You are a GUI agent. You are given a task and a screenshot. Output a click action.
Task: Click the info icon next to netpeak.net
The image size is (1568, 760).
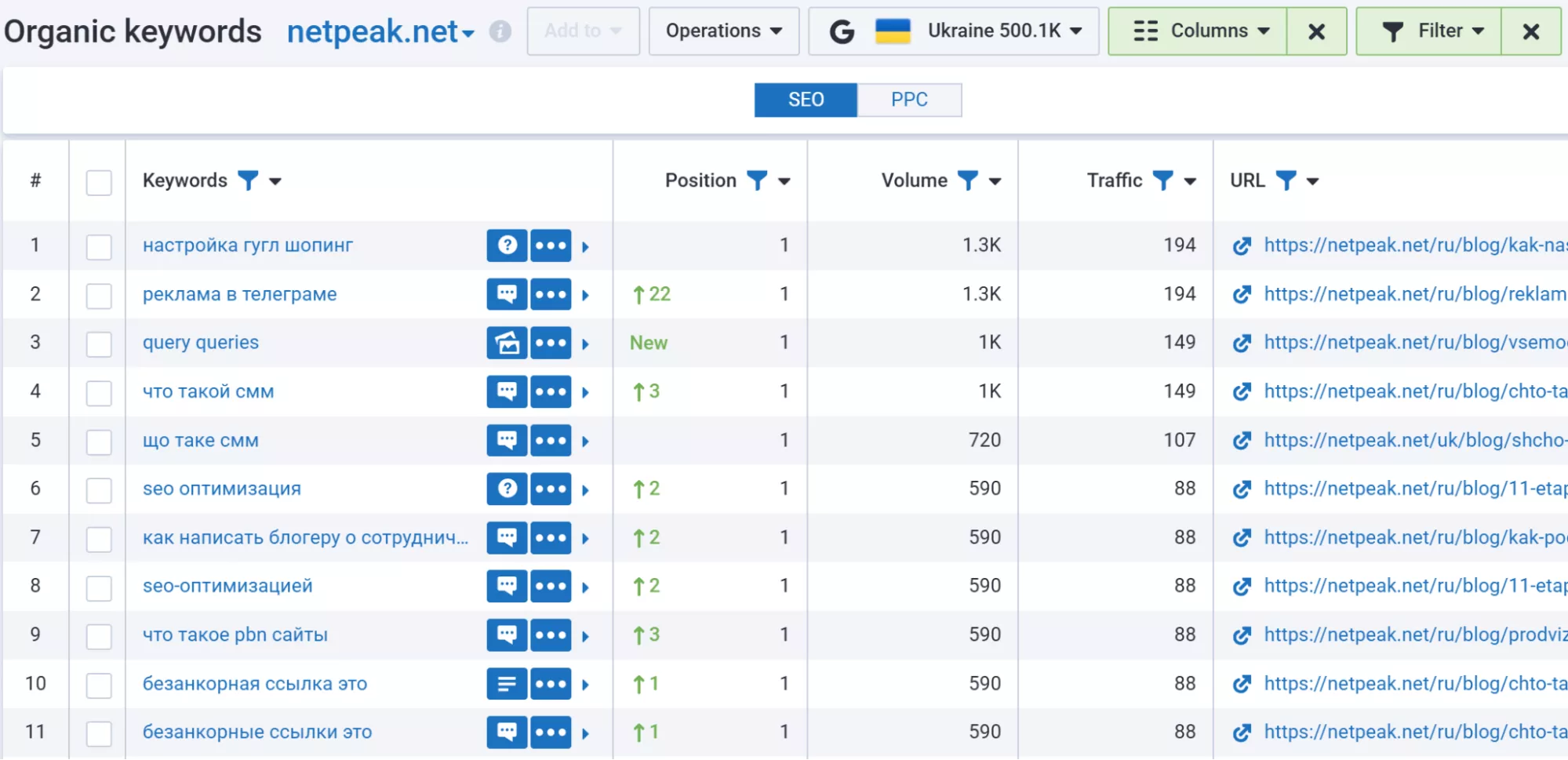click(500, 31)
